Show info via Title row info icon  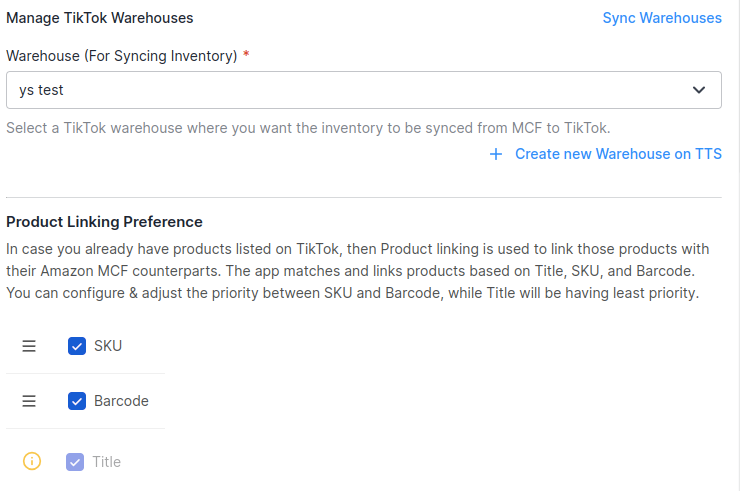[x=32, y=461]
